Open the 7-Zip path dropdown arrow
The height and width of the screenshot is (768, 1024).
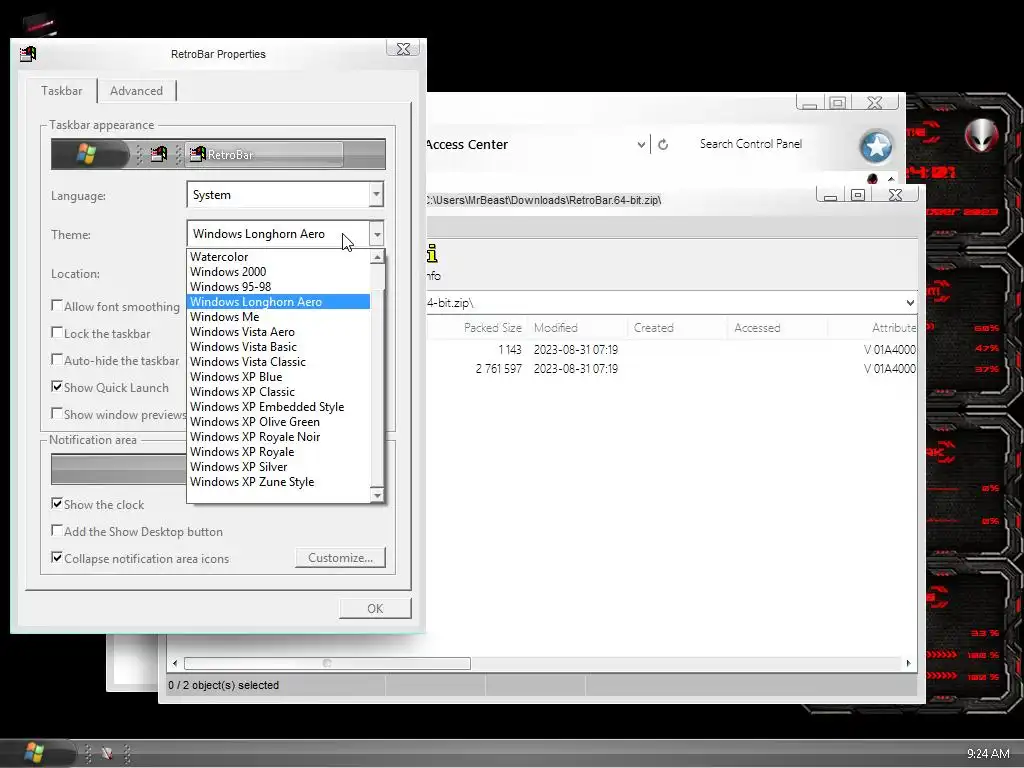(910, 303)
